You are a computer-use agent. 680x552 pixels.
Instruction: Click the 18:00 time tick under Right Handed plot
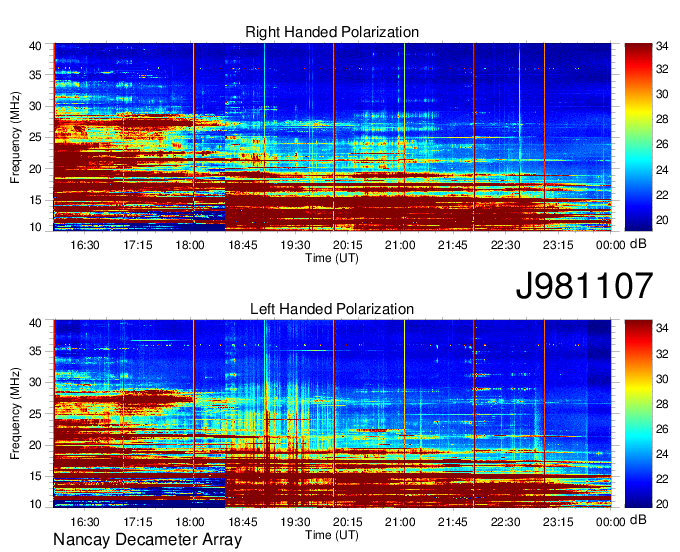[x=190, y=245]
